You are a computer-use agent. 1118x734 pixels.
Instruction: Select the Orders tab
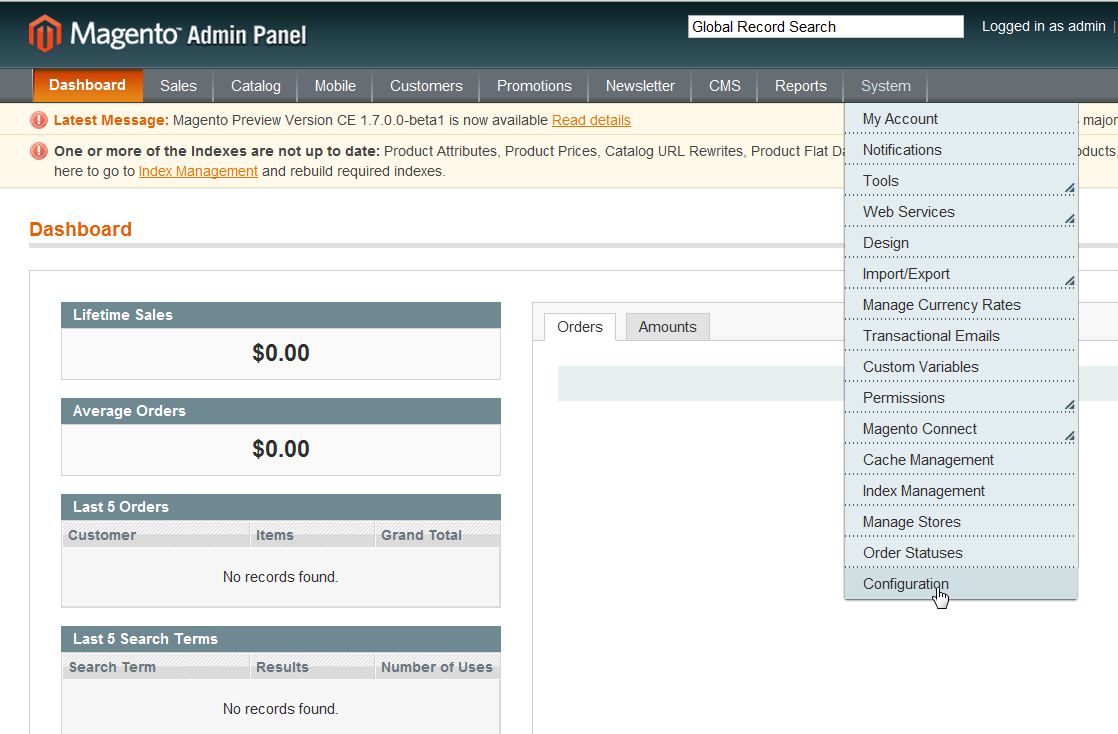pos(580,327)
